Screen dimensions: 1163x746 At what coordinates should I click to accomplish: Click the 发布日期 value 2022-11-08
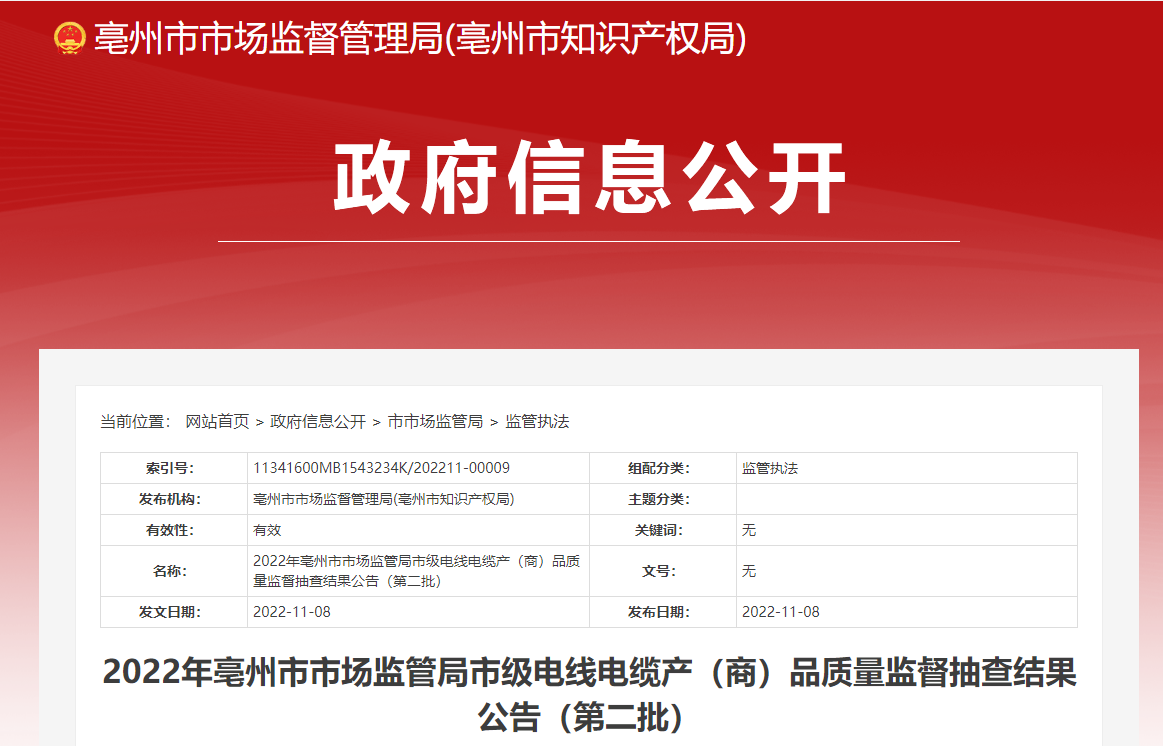[x=781, y=612]
